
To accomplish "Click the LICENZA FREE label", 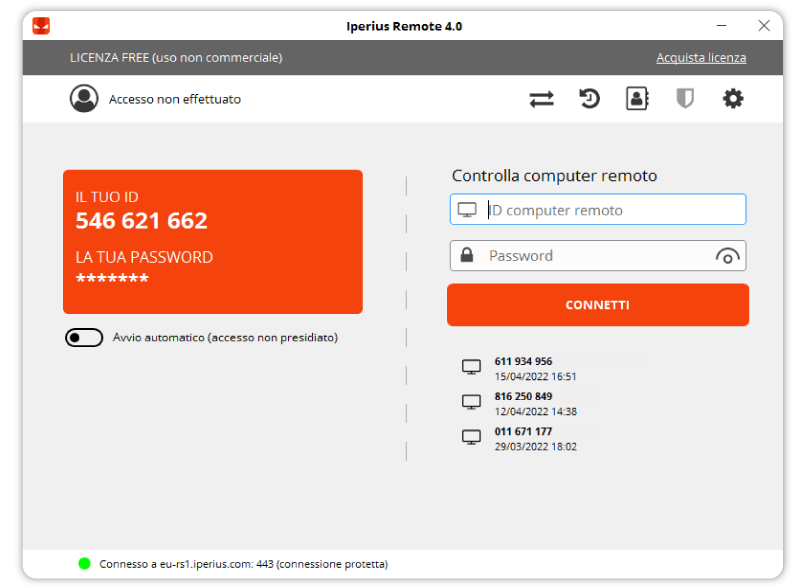I will [x=176, y=58].
